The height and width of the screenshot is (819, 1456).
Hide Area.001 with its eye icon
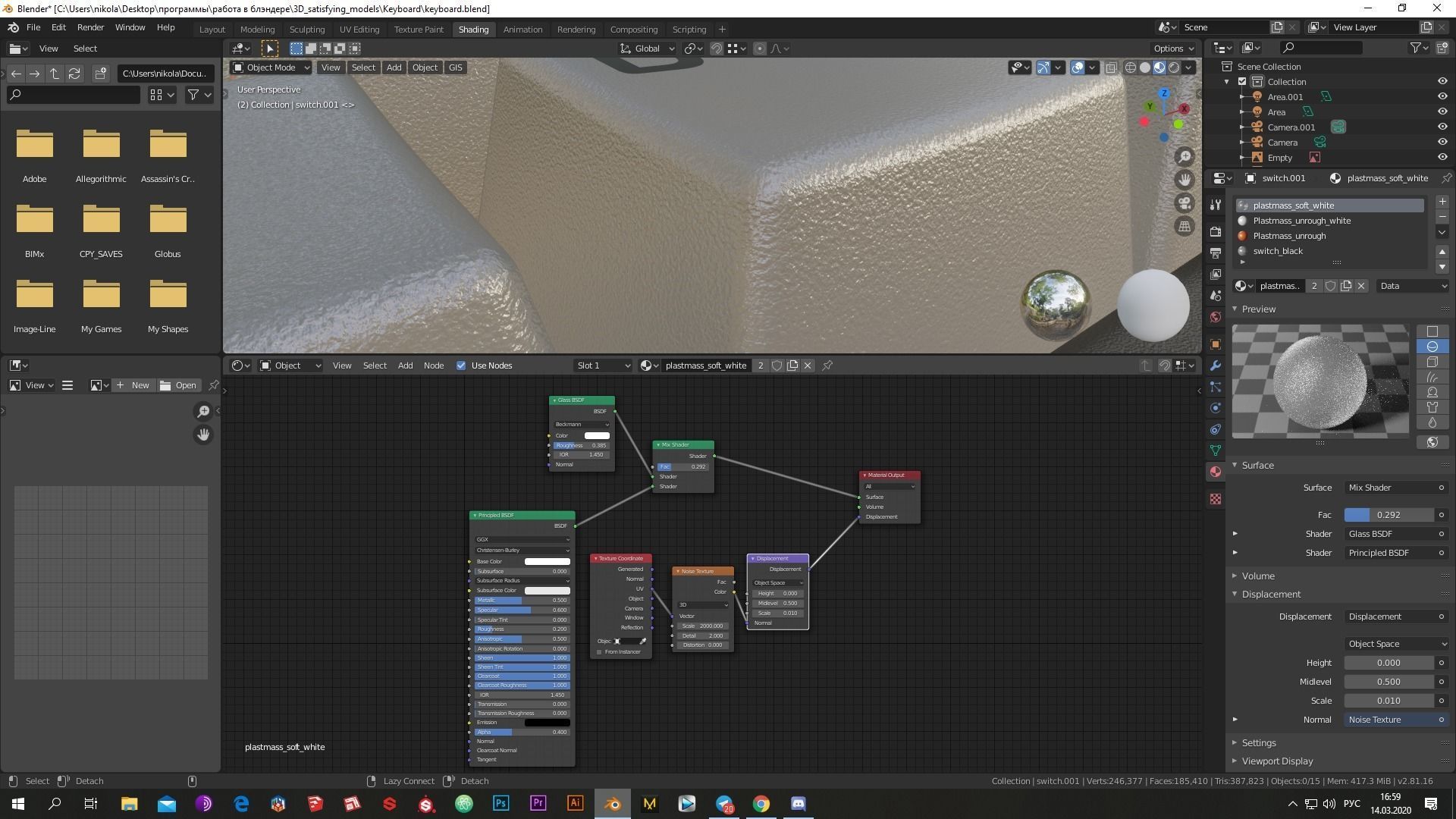point(1442,97)
